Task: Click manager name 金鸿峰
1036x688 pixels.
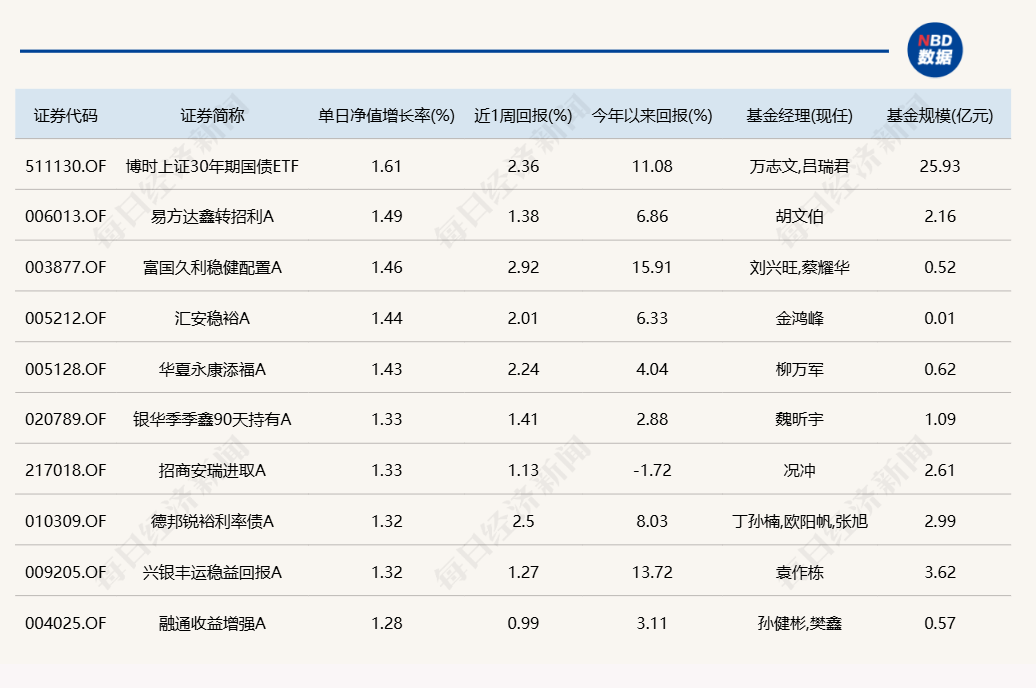Action: pyautogui.click(x=799, y=318)
